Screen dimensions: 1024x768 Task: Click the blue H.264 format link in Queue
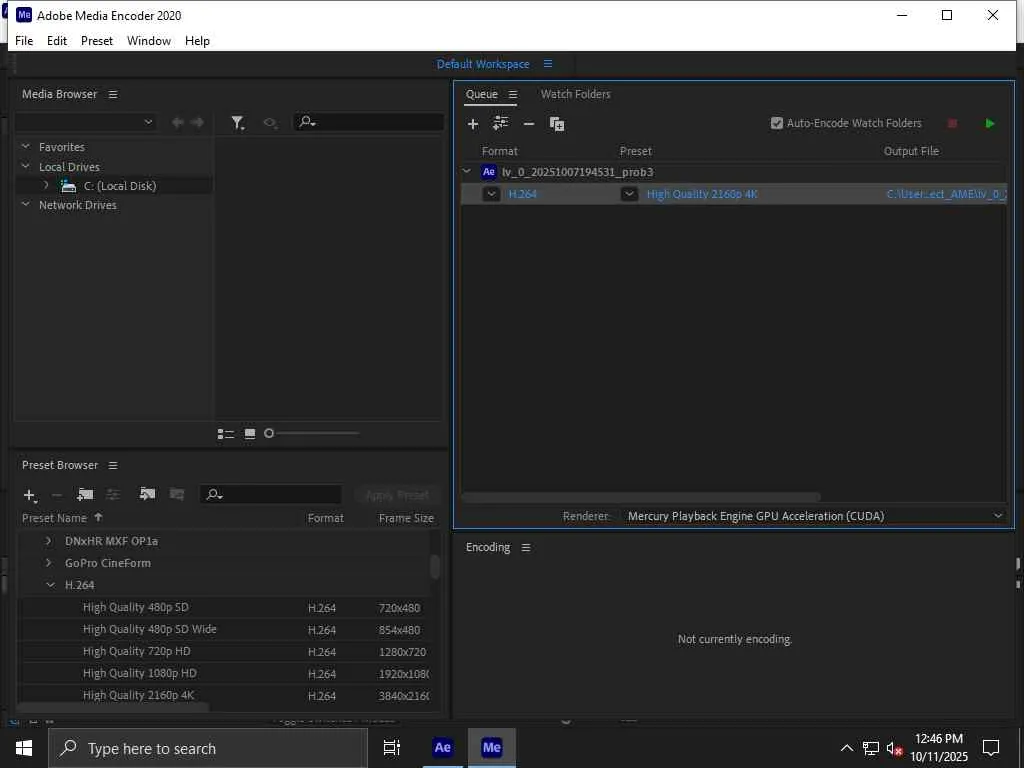[x=522, y=194]
